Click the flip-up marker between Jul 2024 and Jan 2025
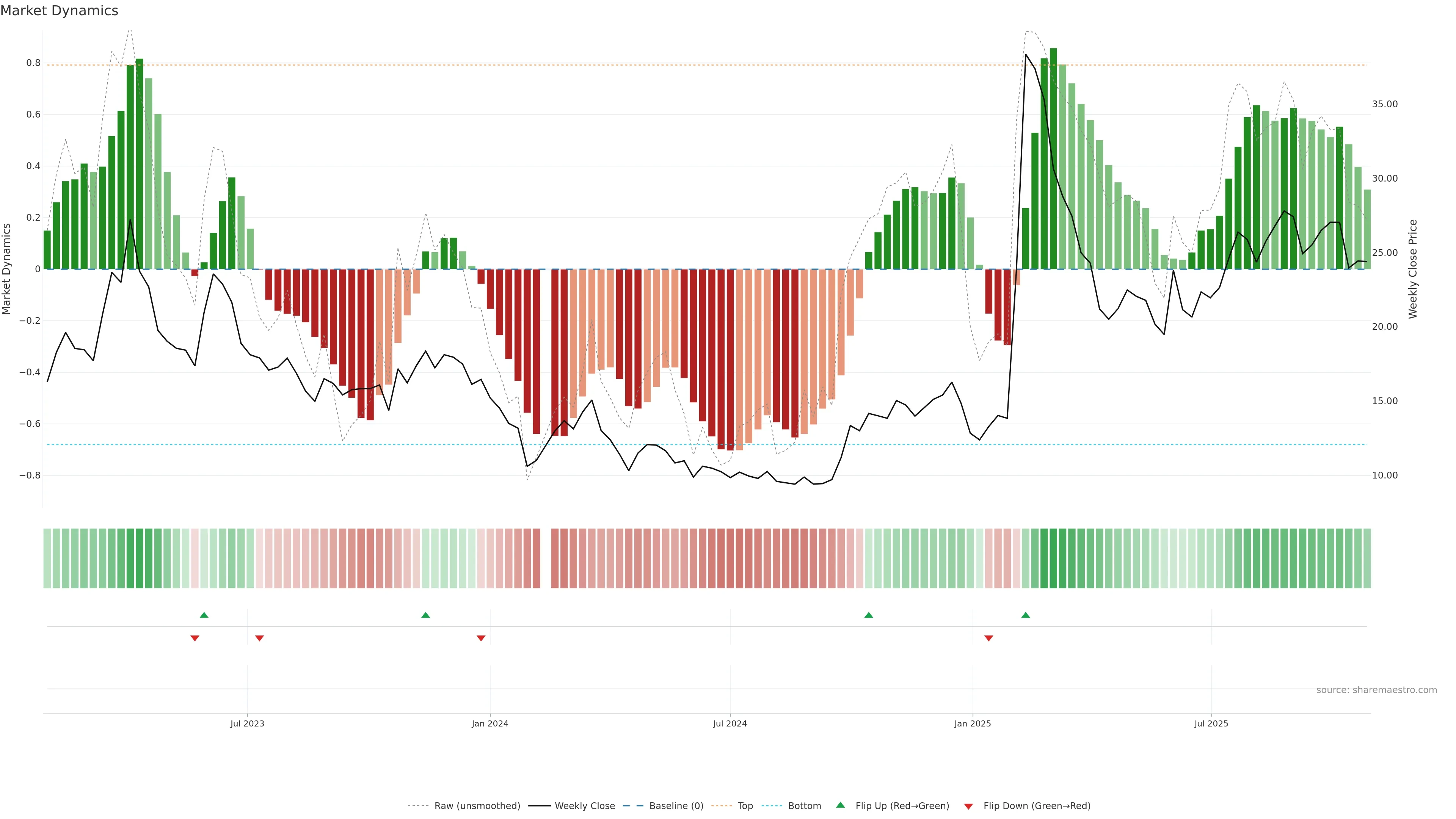 point(869,615)
